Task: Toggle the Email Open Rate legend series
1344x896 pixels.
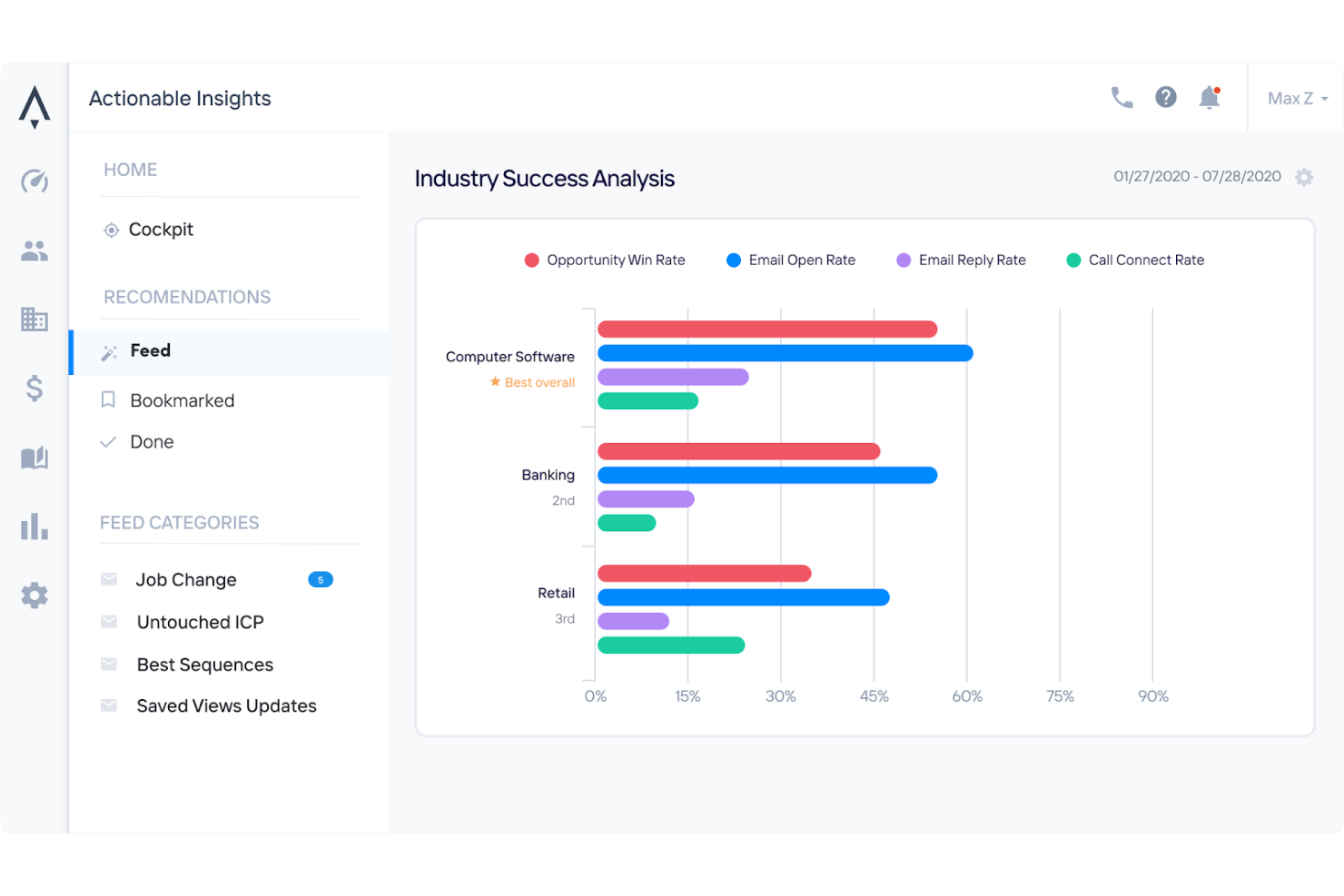Action: pos(791,261)
